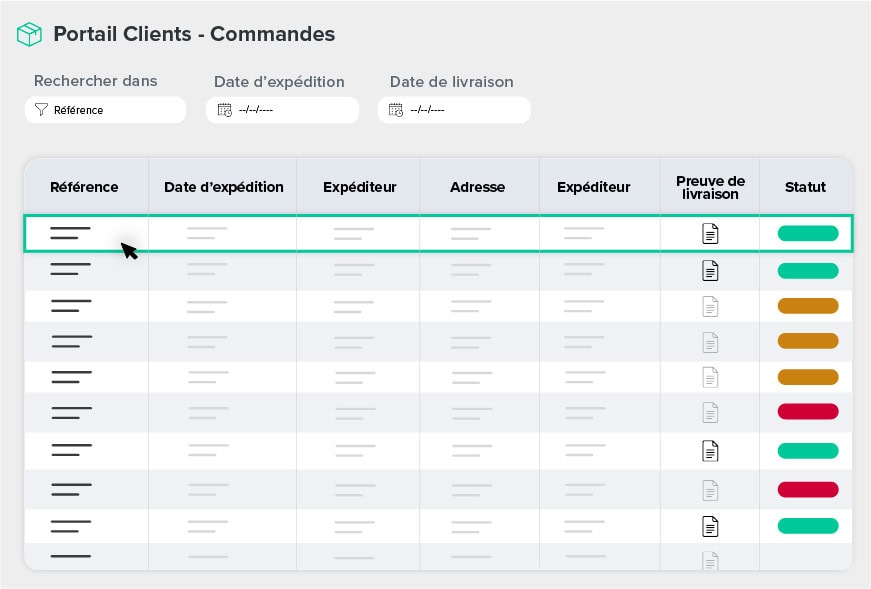View the proof of delivery for the seventh row

710,450
